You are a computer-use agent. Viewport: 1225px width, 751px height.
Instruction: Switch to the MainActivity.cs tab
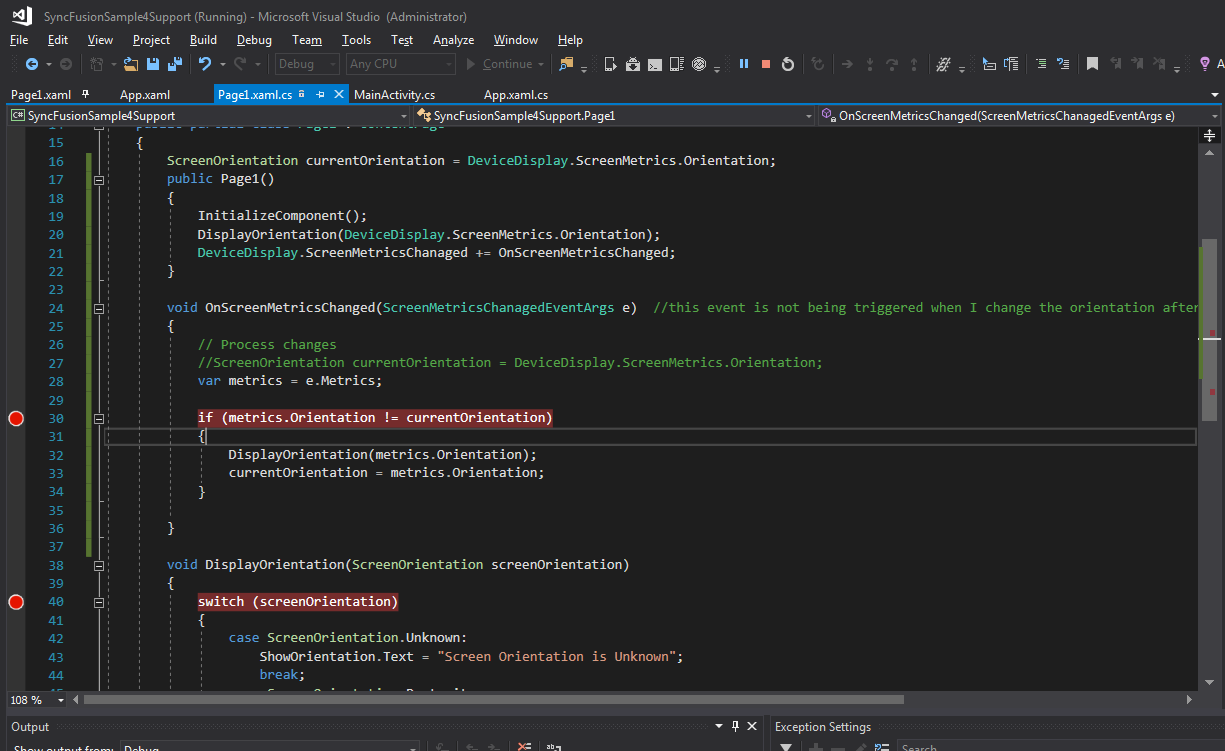tap(394, 95)
